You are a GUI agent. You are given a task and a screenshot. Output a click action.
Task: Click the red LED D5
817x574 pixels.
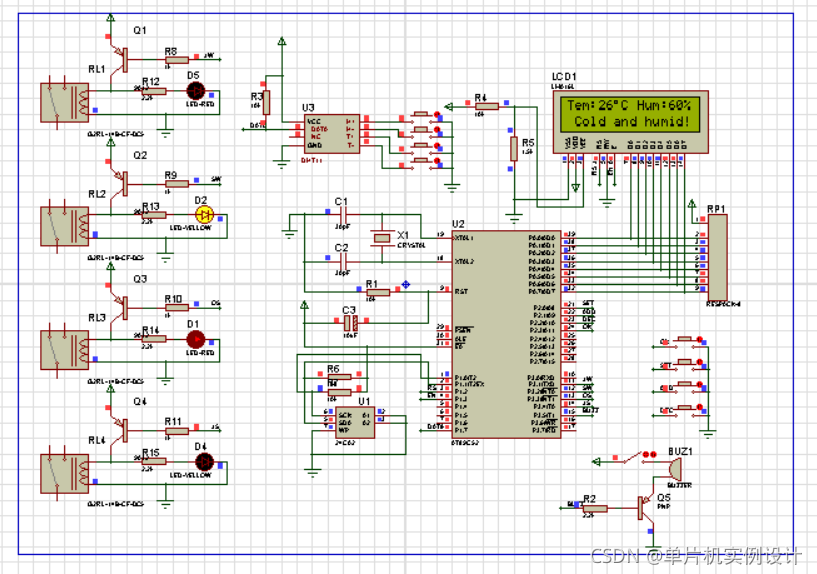pyautogui.click(x=195, y=89)
